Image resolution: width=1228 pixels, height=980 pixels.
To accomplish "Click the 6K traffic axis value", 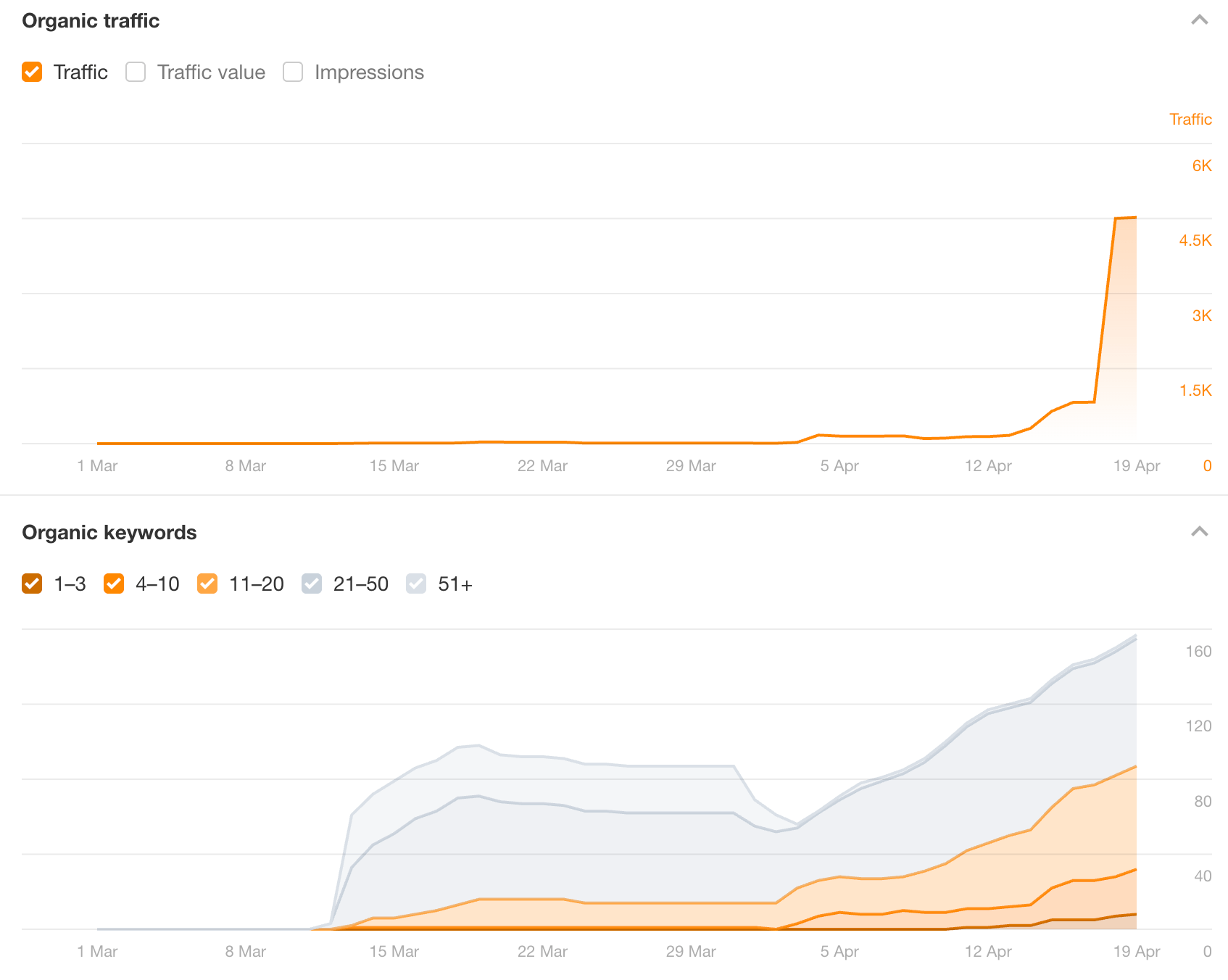I will pos(1202,166).
